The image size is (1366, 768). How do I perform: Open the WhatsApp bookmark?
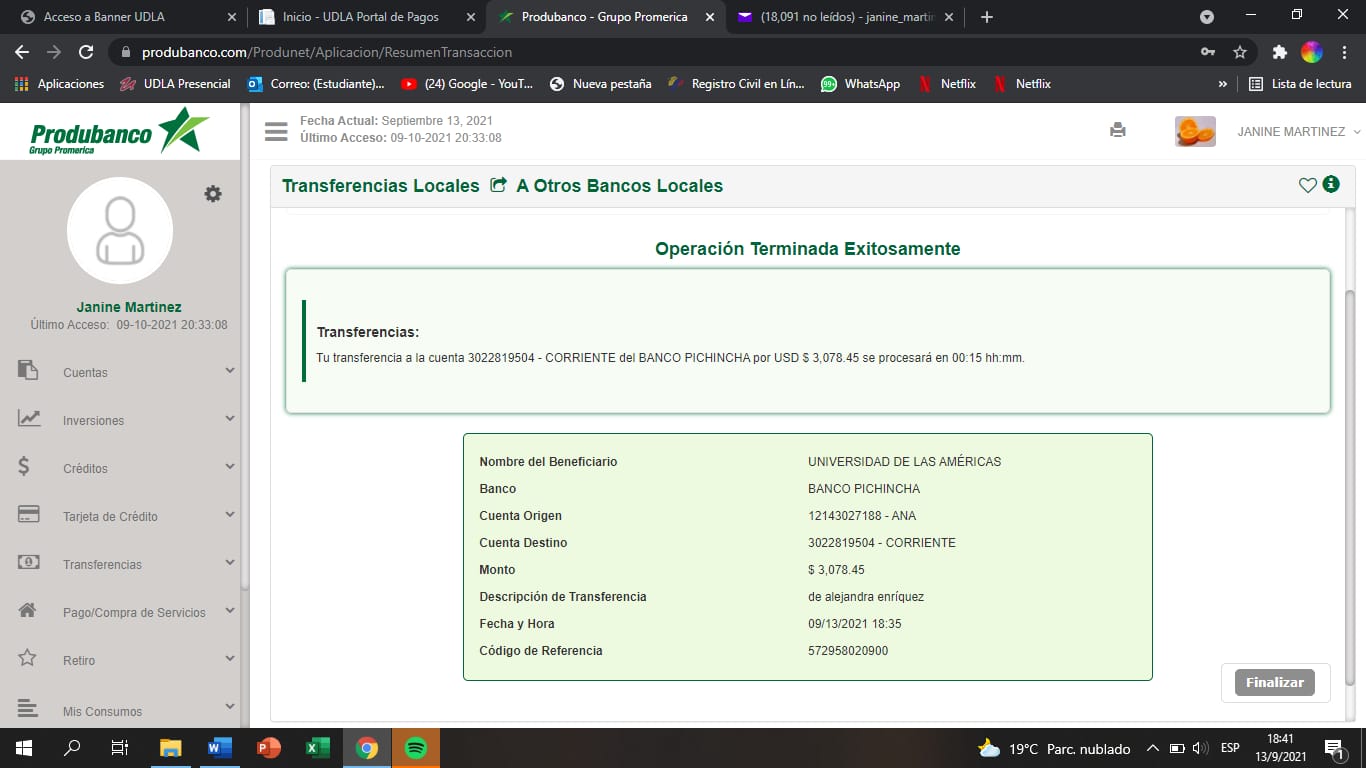(861, 84)
